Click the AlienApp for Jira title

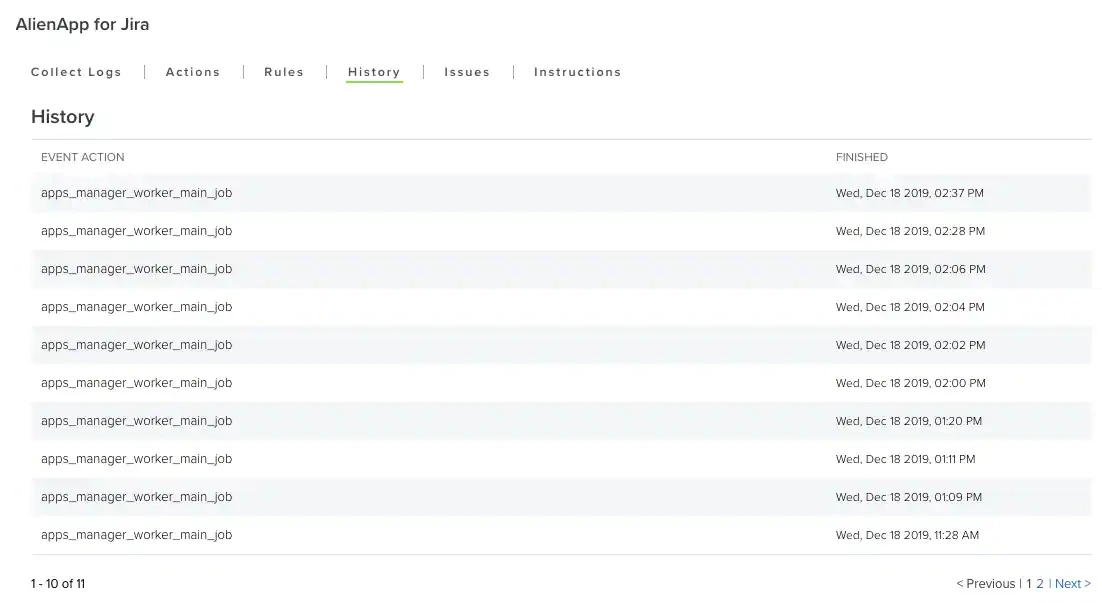click(82, 24)
